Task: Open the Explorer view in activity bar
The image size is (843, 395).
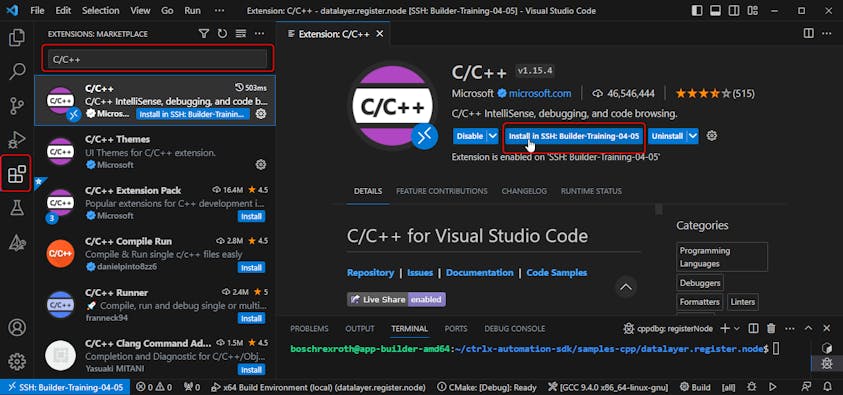Action: [x=17, y=38]
